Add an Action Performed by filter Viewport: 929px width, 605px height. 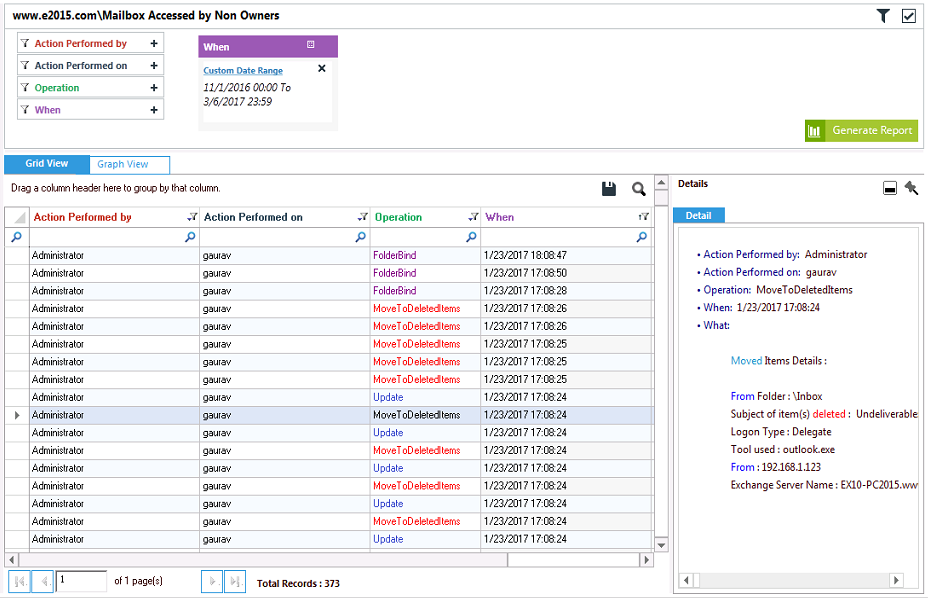154,43
